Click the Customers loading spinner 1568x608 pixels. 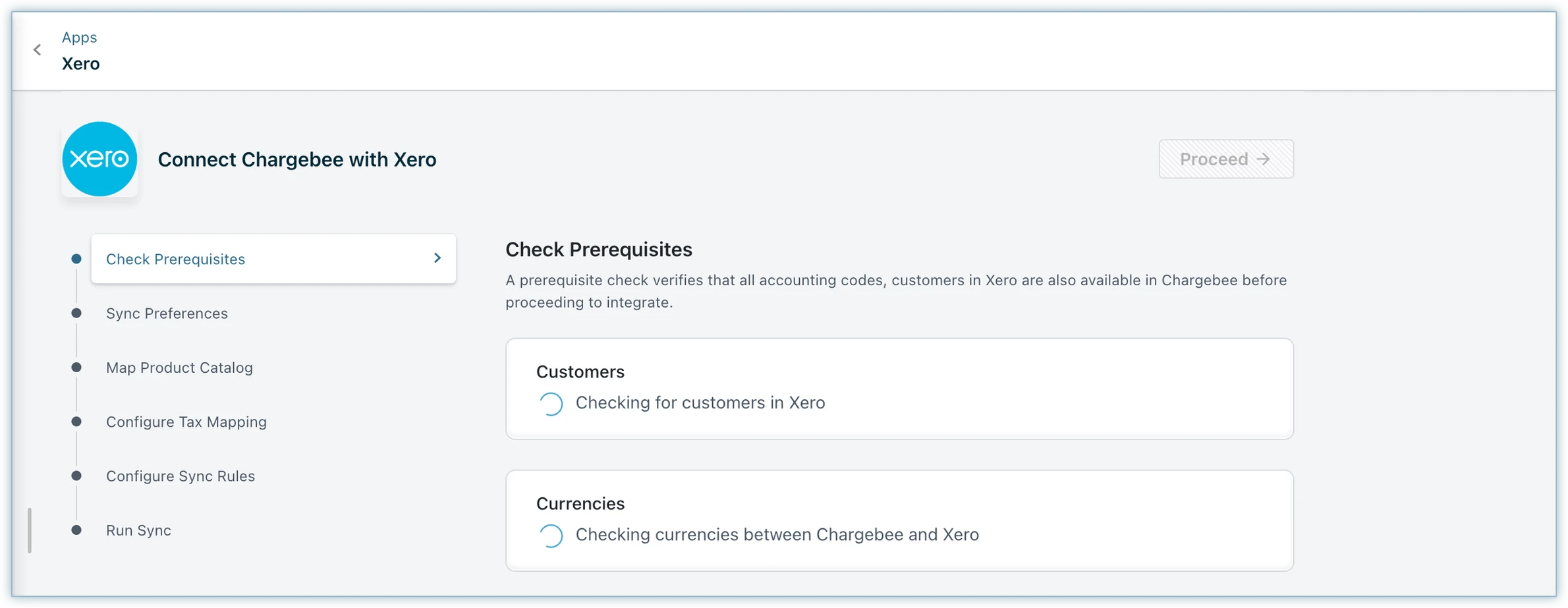pos(551,404)
